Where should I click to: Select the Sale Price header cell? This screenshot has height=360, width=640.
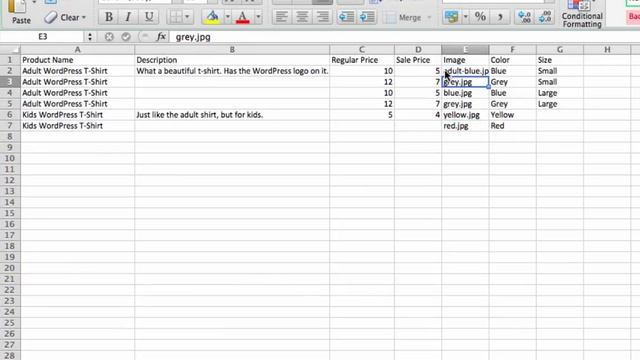tap(418, 60)
